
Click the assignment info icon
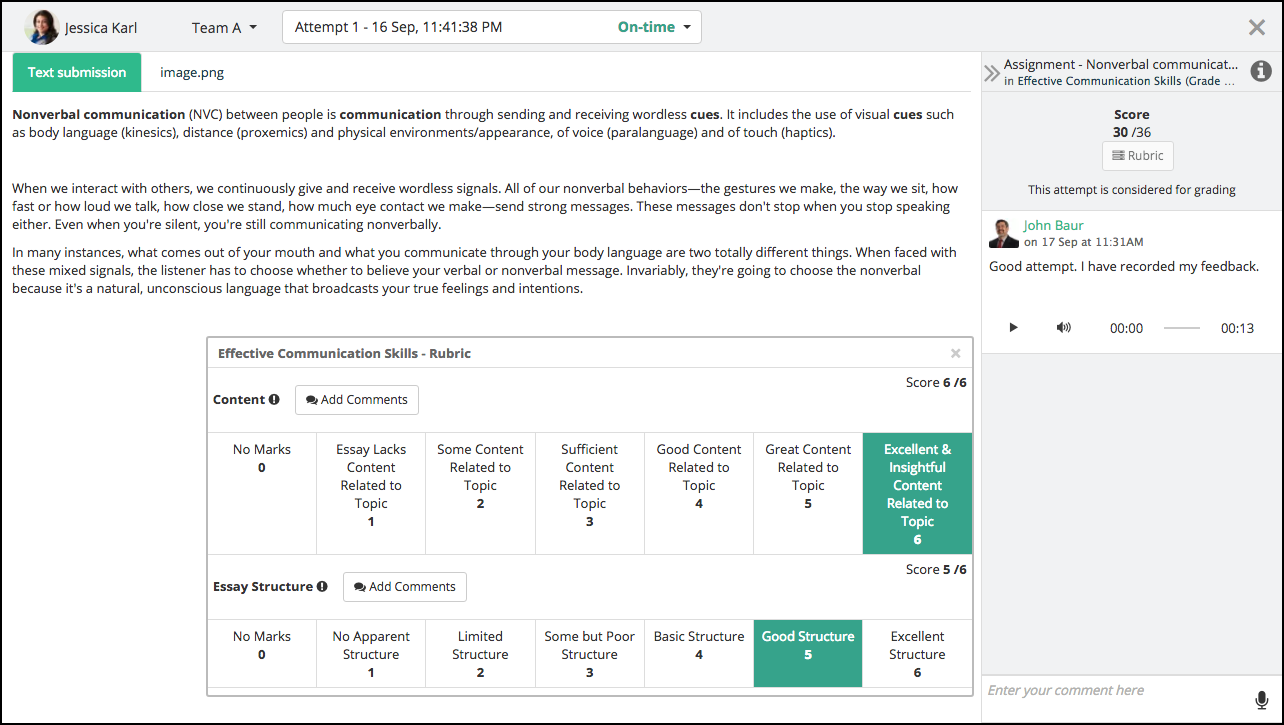pos(1261,71)
